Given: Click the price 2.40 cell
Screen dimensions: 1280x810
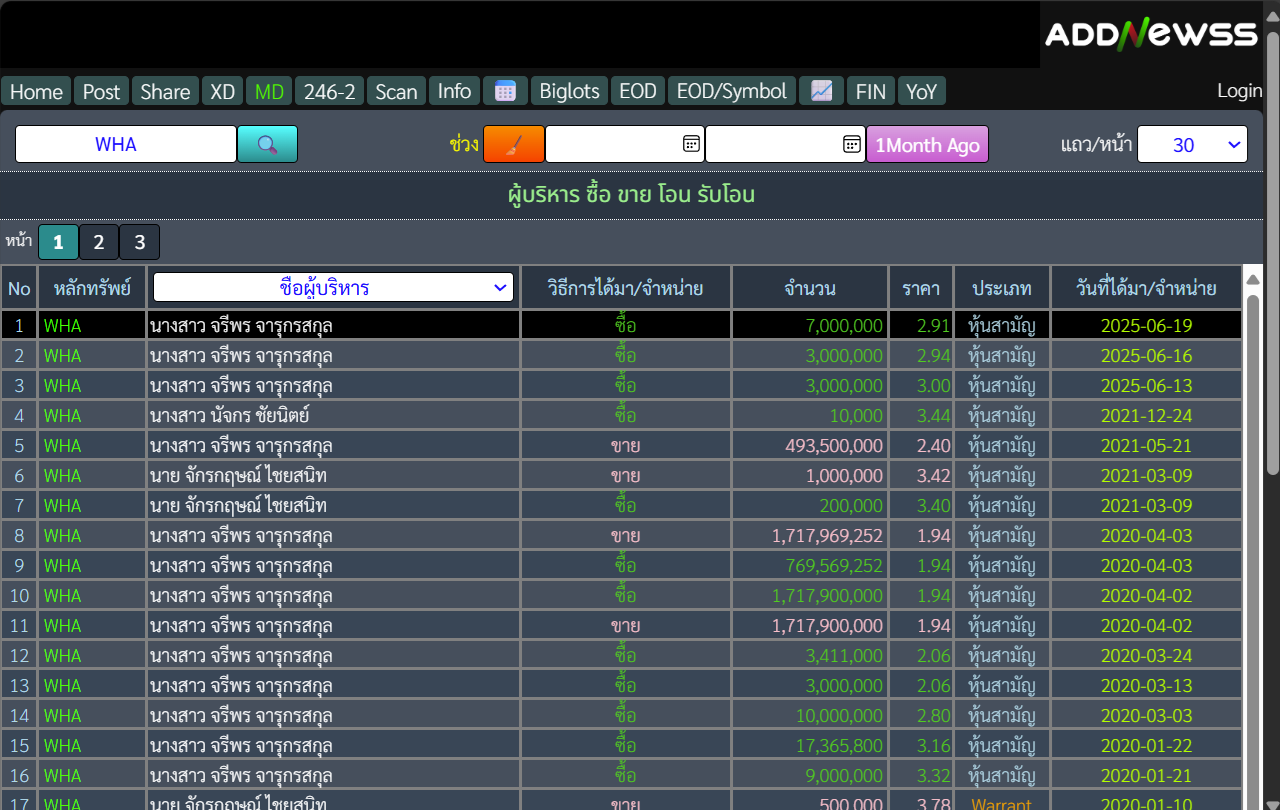Looking at the screenshot, I should click(x=921, y=445).
